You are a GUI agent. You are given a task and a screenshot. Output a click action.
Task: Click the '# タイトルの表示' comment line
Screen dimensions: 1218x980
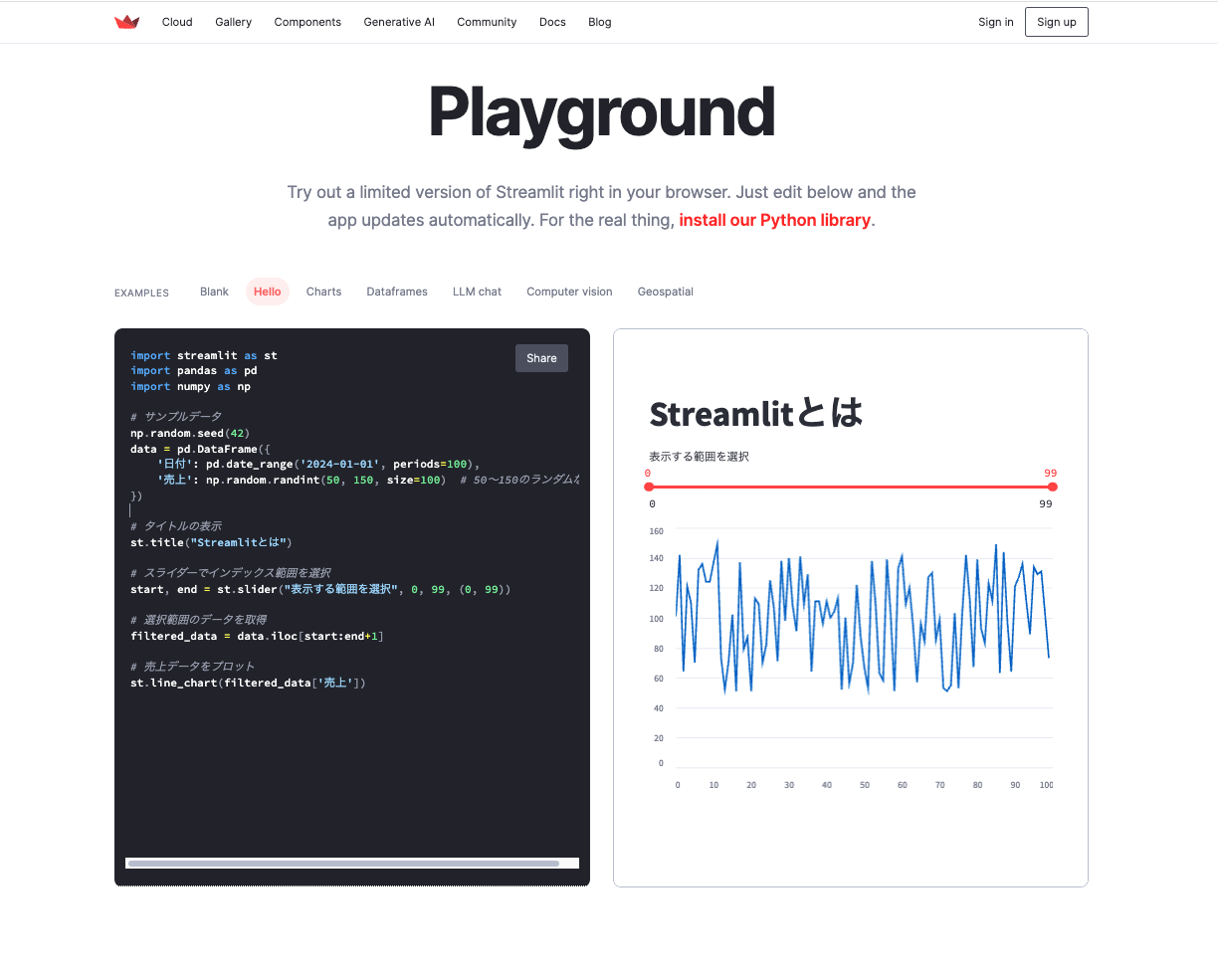pos(176,526)
